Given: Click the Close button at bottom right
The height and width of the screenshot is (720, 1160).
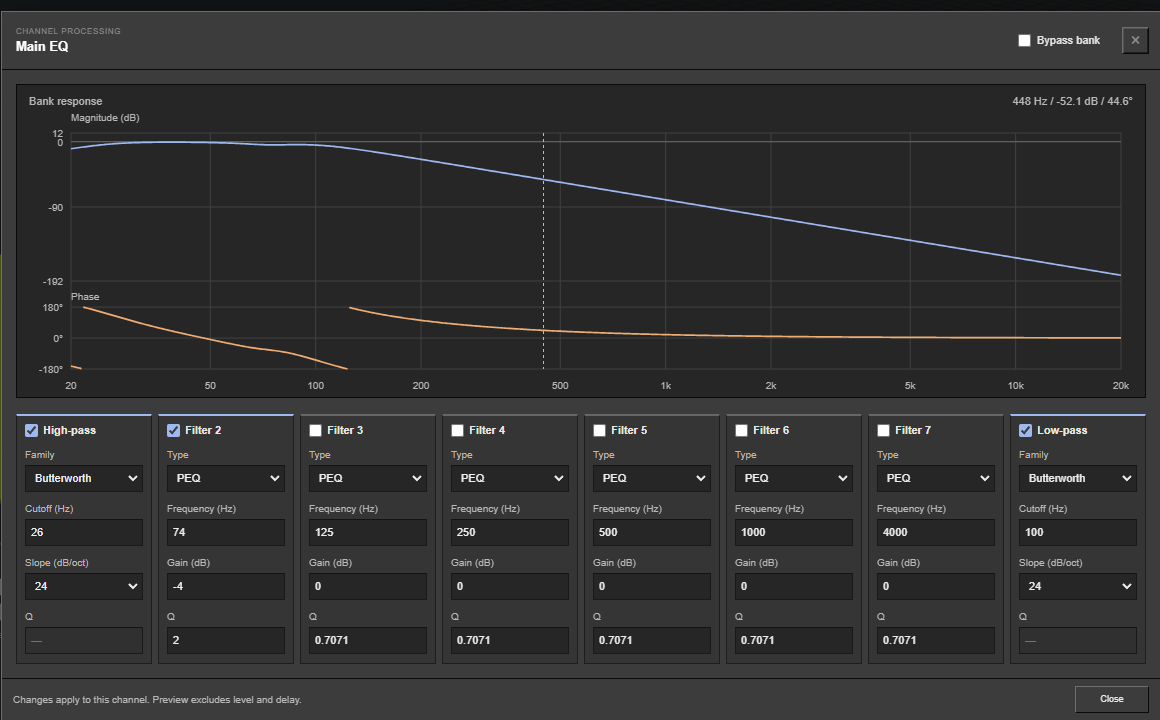Looking at the screenshot, I should coord(1111,699).
